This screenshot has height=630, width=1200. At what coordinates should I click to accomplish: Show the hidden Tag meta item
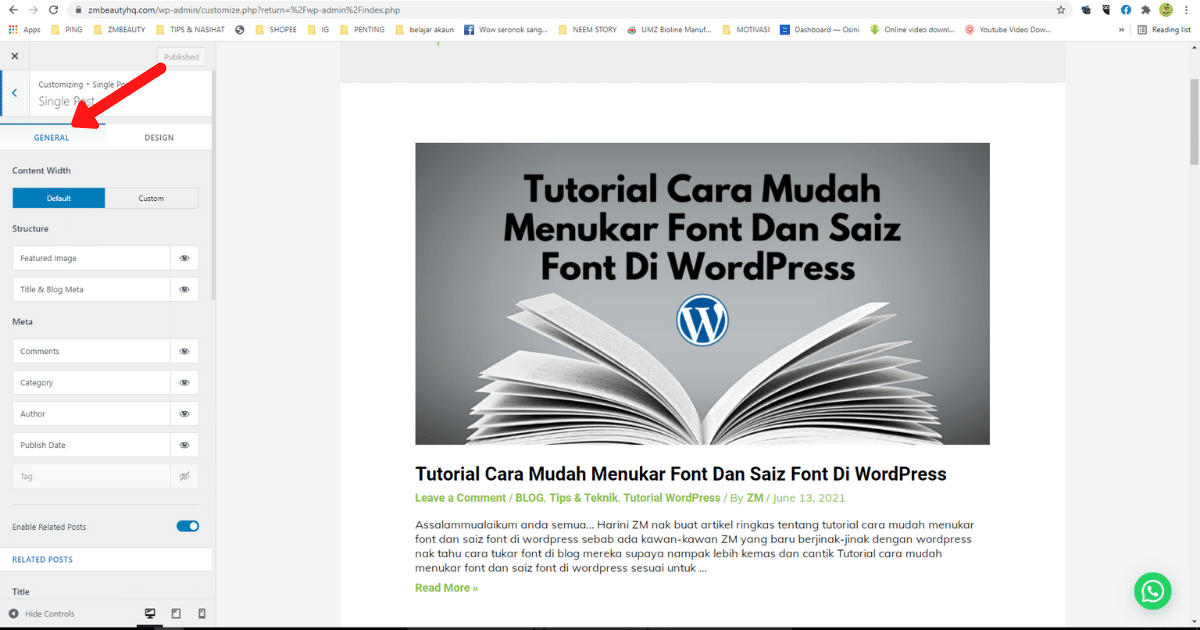coord(184,476)
